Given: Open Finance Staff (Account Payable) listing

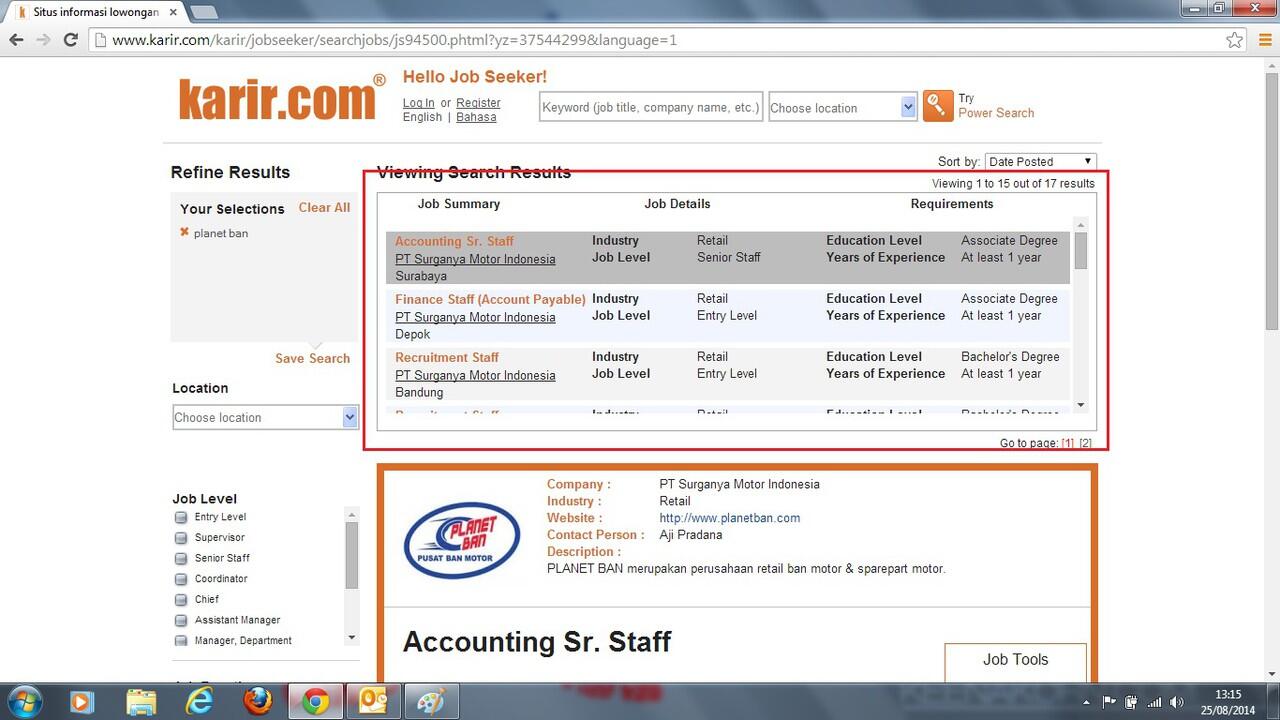Looking at the screenshot, I should click(490, 299).
